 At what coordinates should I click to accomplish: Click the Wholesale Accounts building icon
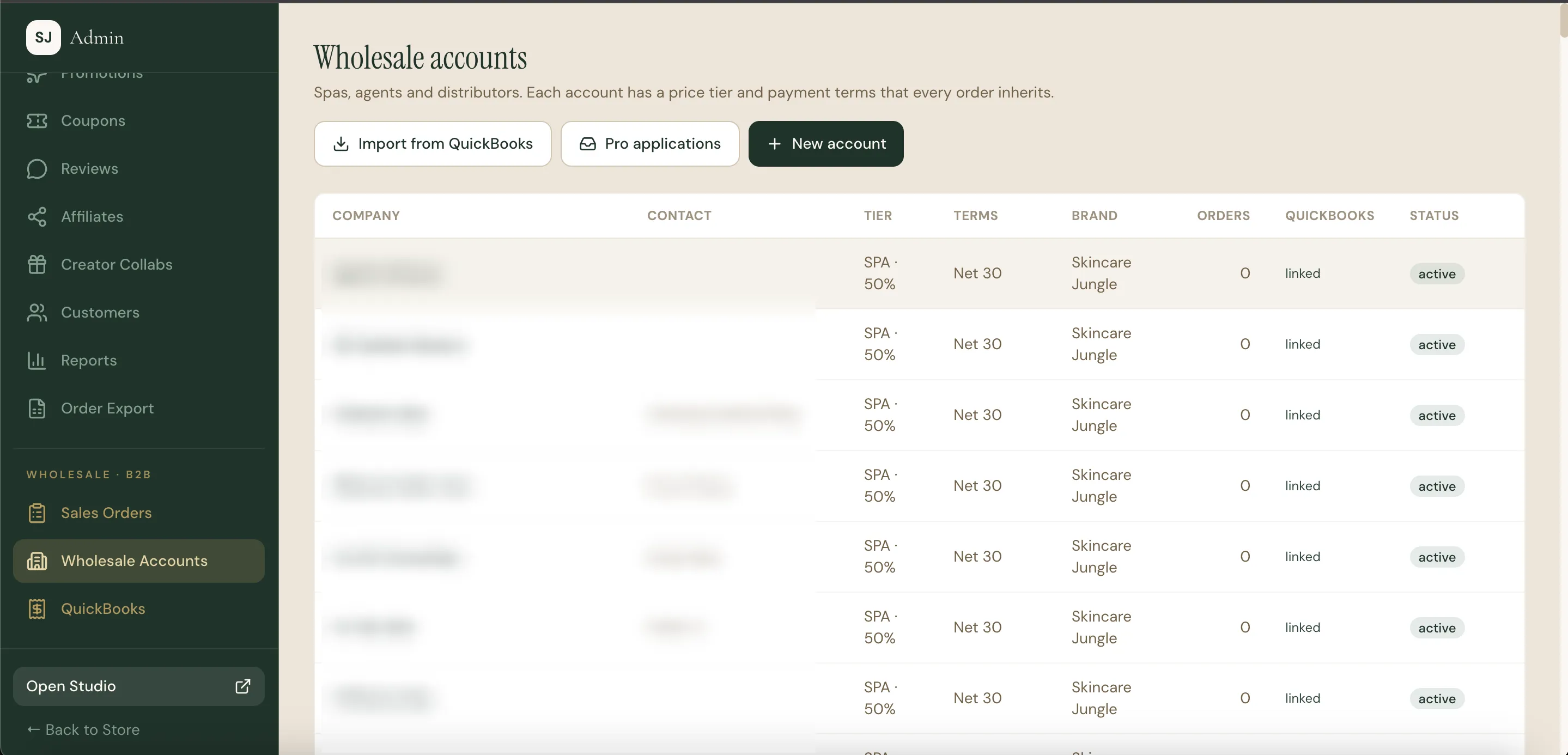(37, 561)
